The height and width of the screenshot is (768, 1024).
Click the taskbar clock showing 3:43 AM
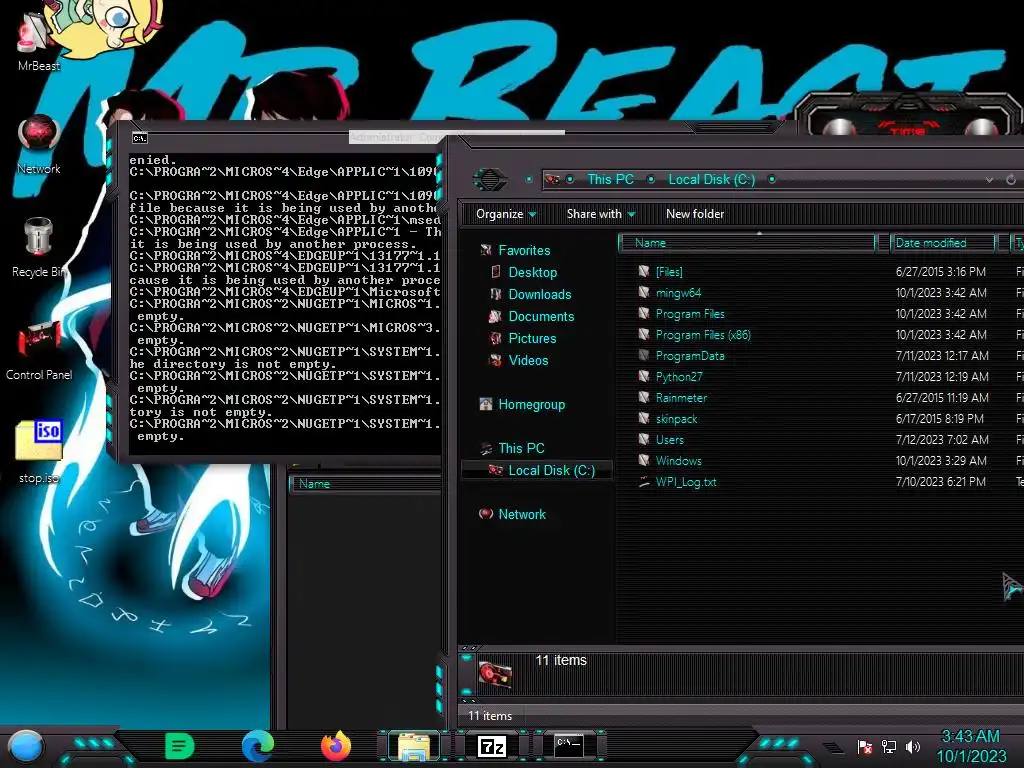click(x=971, y=746)
